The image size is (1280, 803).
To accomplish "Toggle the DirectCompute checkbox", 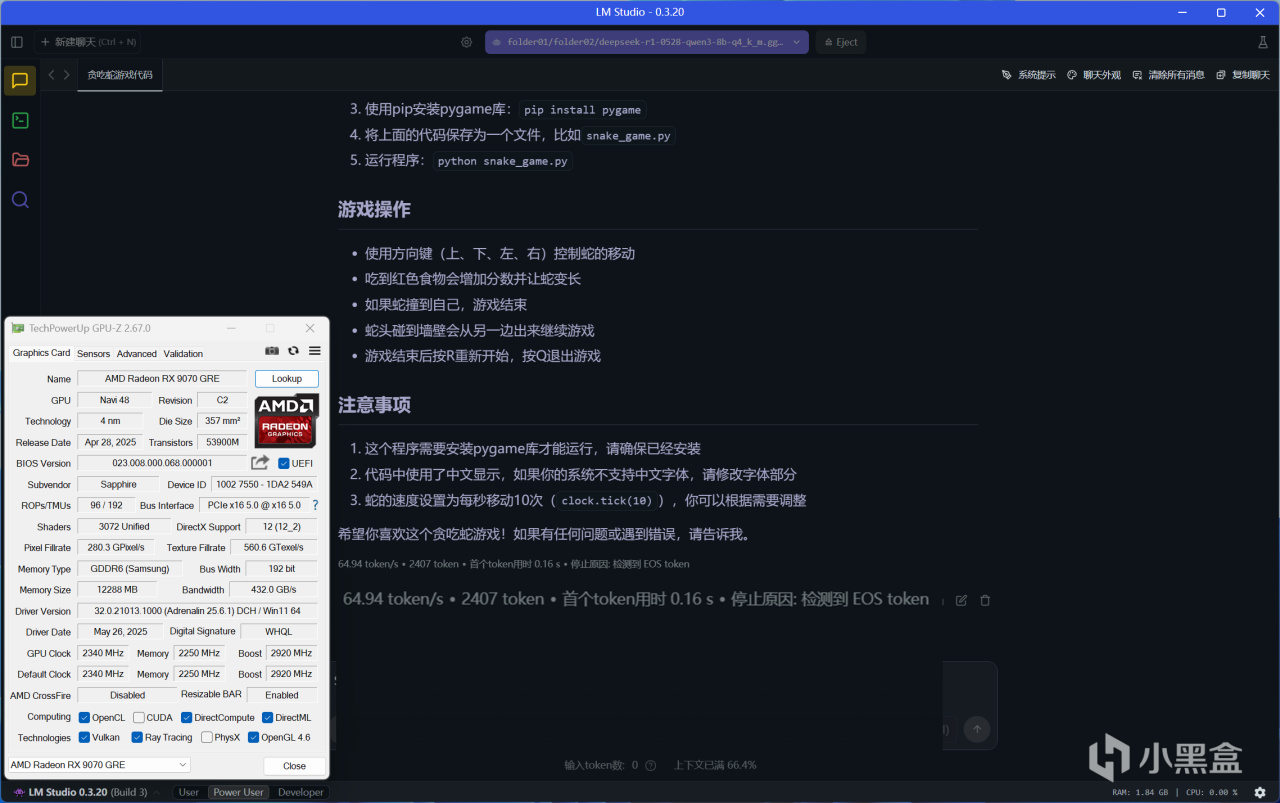I will click(x=187, y=717).
